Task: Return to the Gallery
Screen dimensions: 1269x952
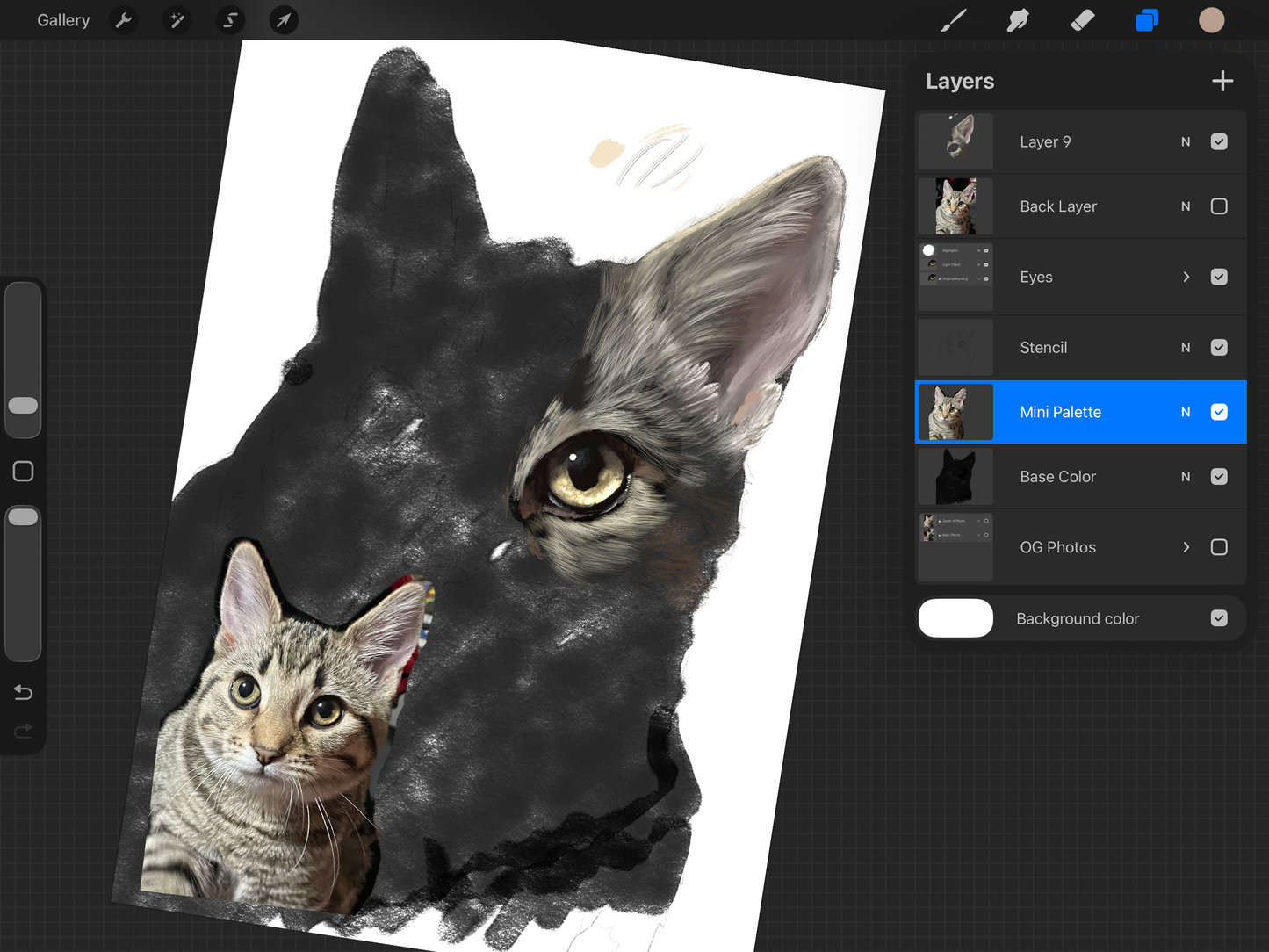Action: 63,20
